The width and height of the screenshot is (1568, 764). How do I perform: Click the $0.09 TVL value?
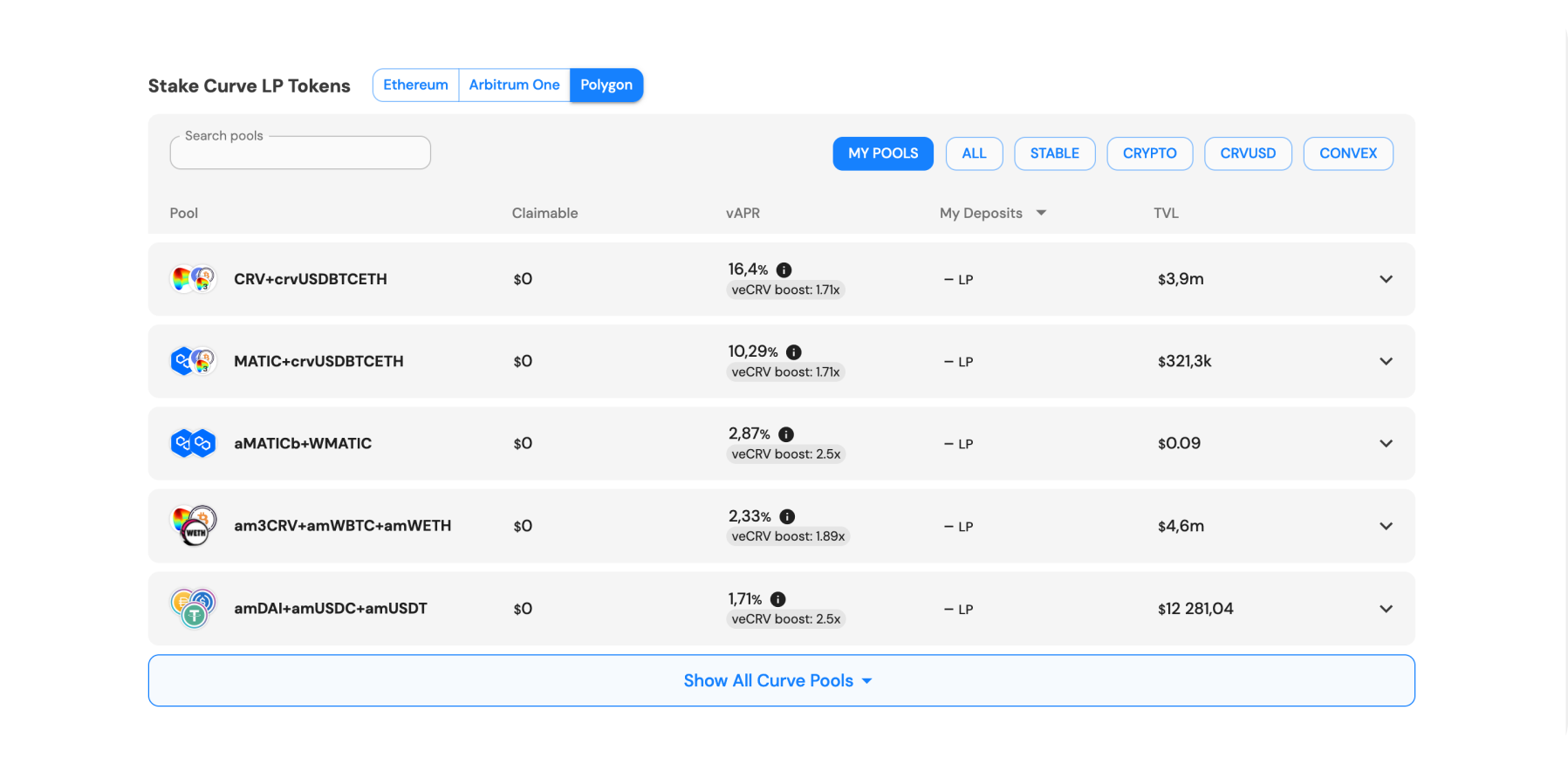pos(1179,443)
